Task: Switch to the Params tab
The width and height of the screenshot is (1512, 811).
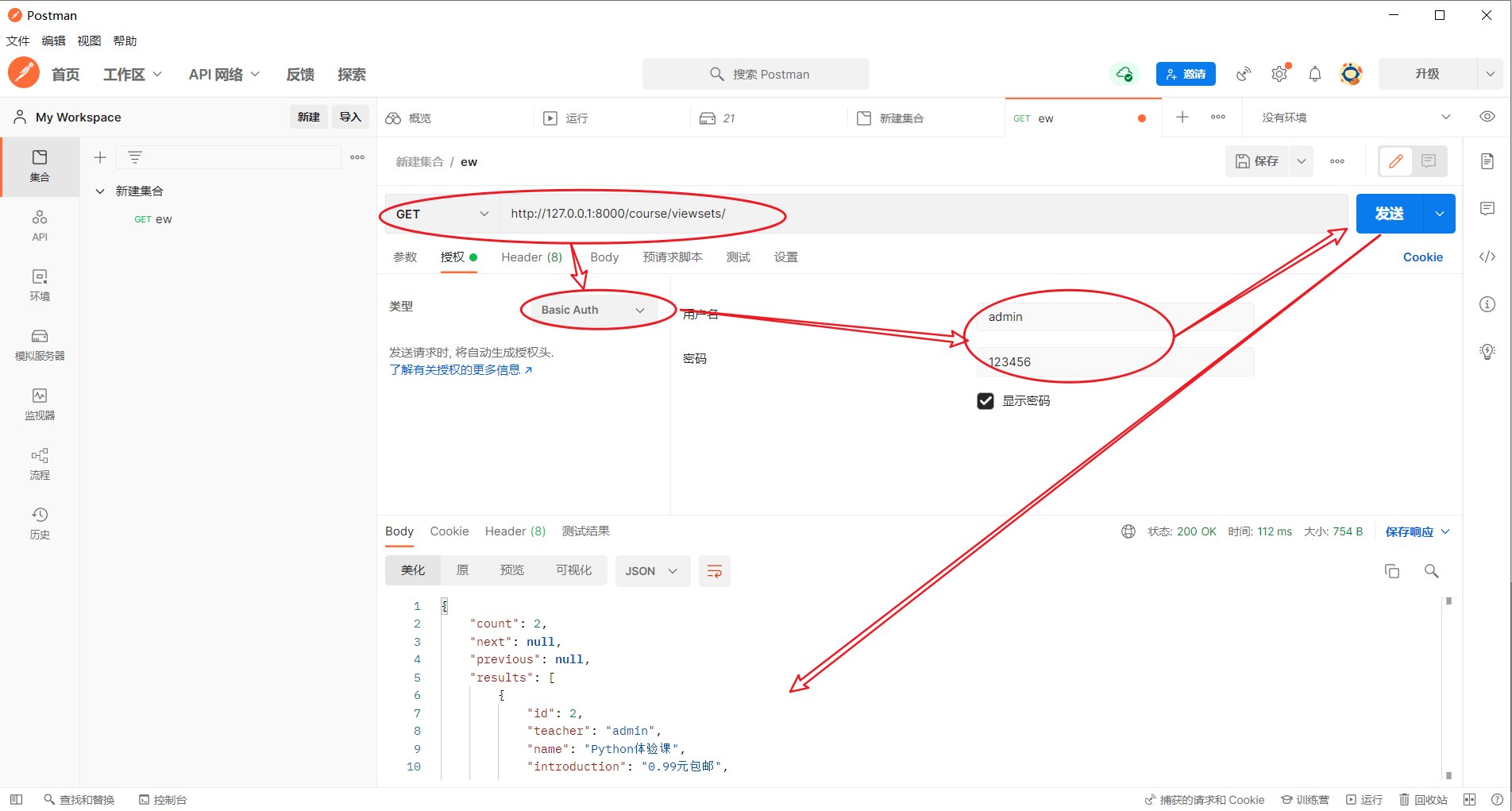Action: [405, 257]
